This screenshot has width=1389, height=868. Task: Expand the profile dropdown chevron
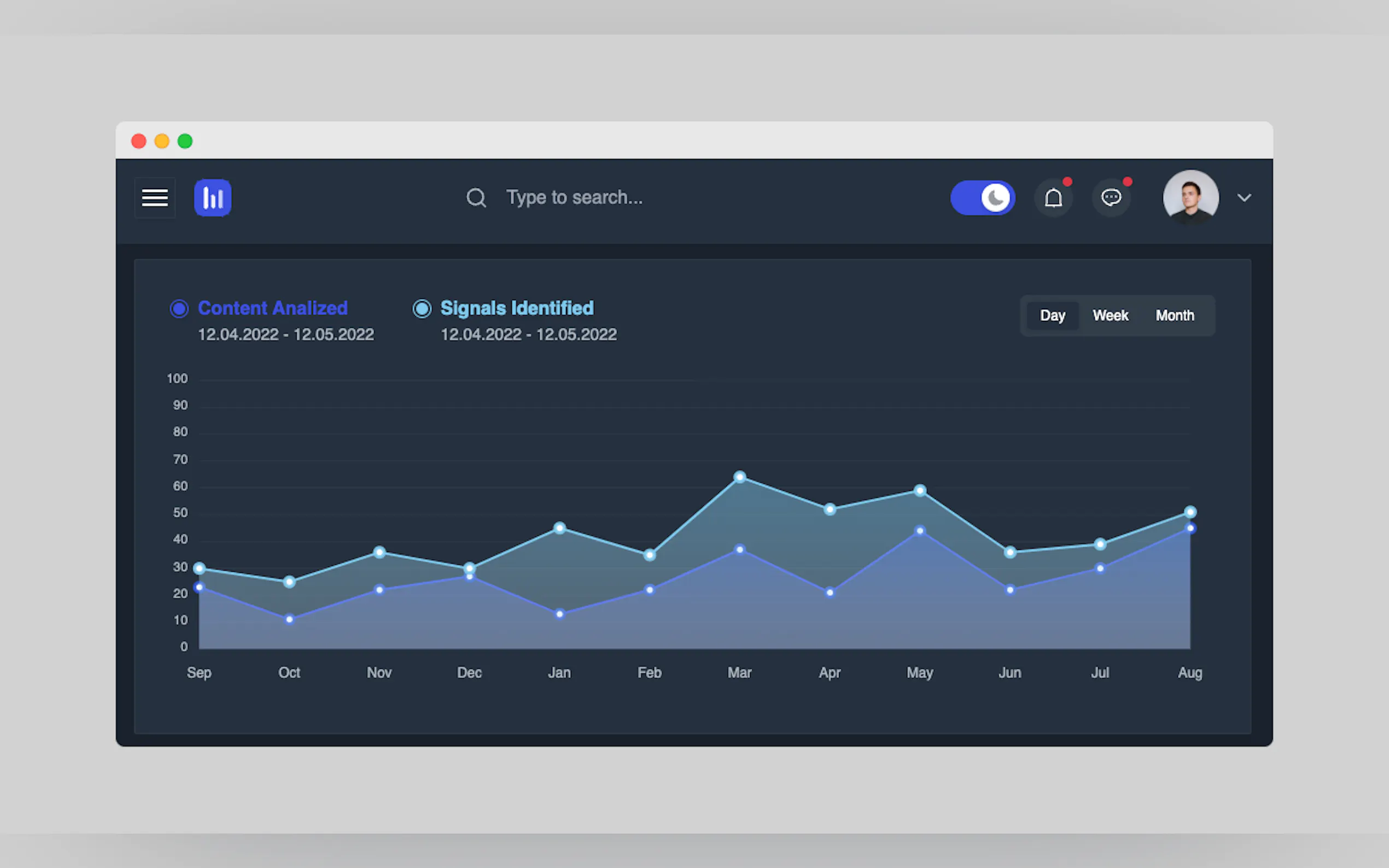[1244, 197]
